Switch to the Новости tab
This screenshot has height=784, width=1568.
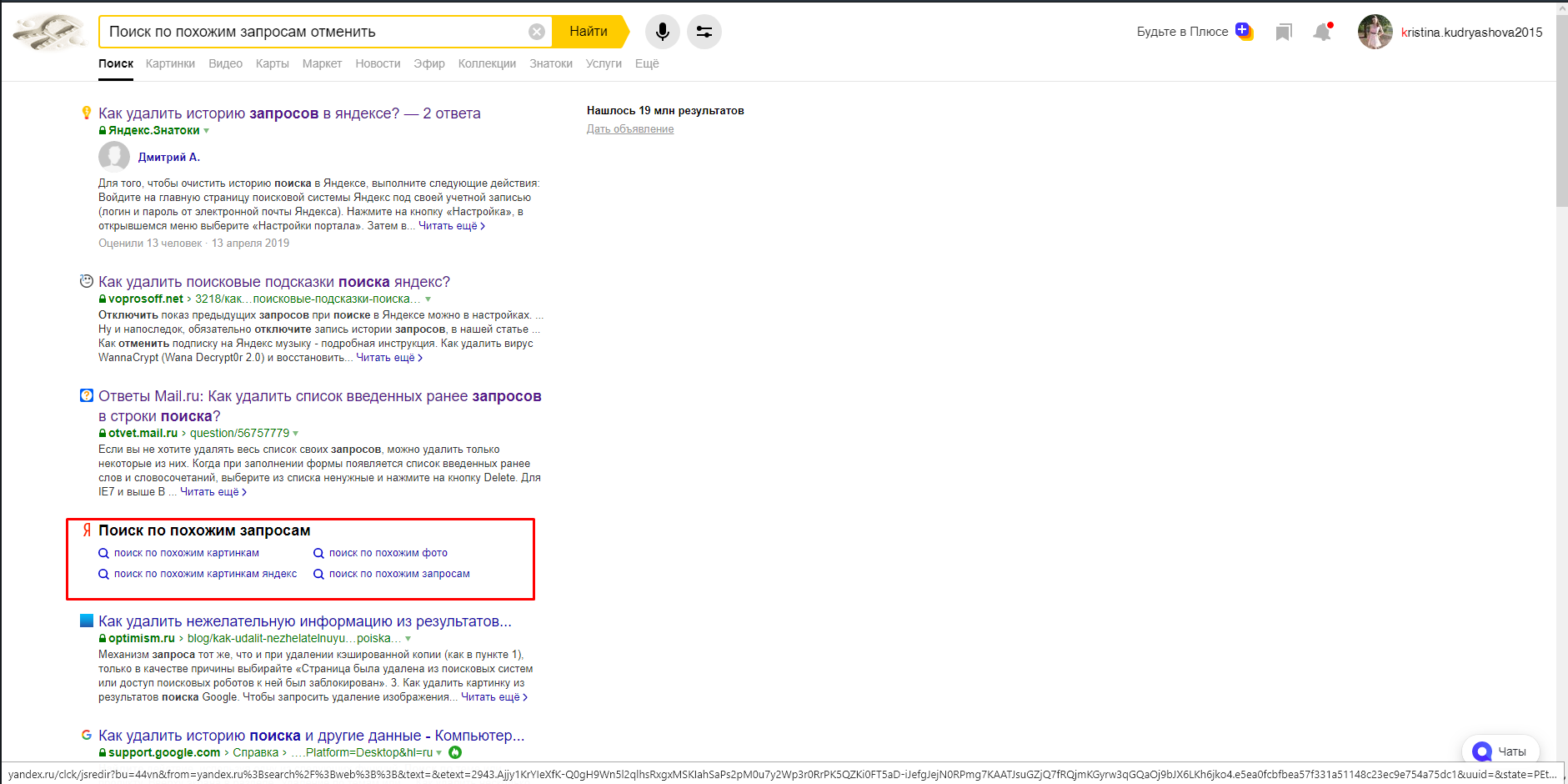pos(378,63)
